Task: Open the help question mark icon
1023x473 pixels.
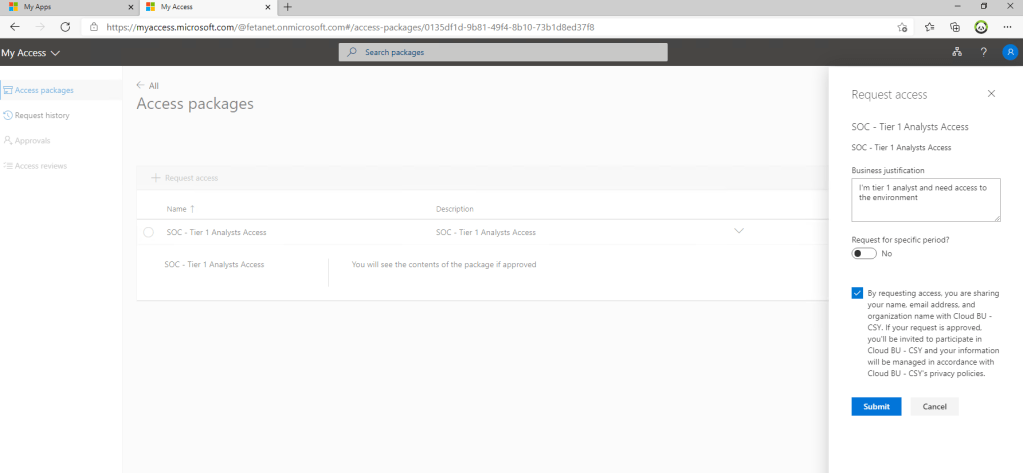Action: click(x=983, y=52)
